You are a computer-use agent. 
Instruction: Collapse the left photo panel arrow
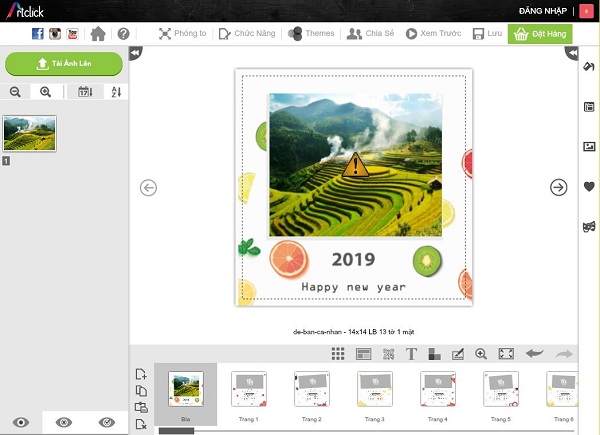(136, 54)
